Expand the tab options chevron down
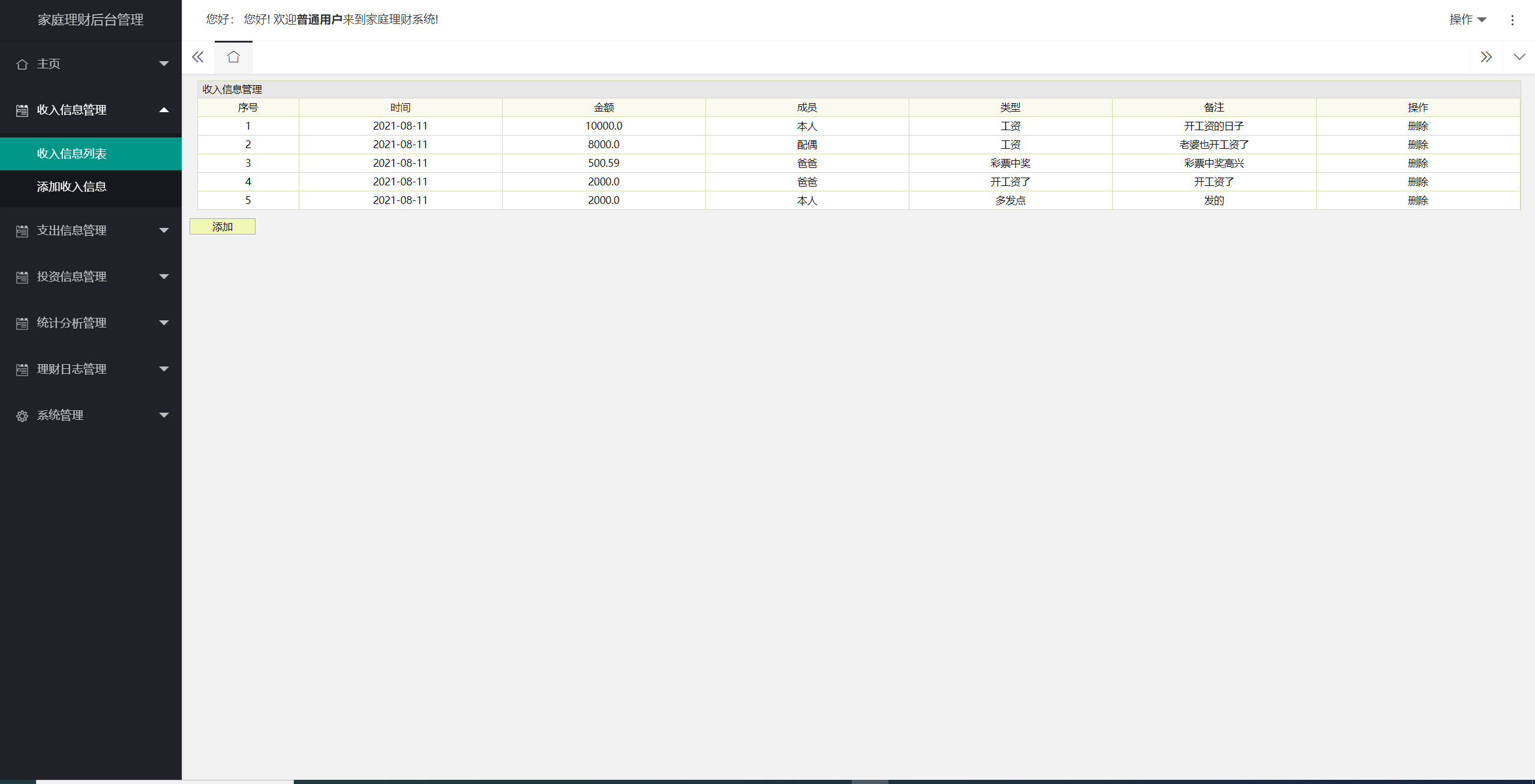The image size is (1535, 784). (1519, 57)
